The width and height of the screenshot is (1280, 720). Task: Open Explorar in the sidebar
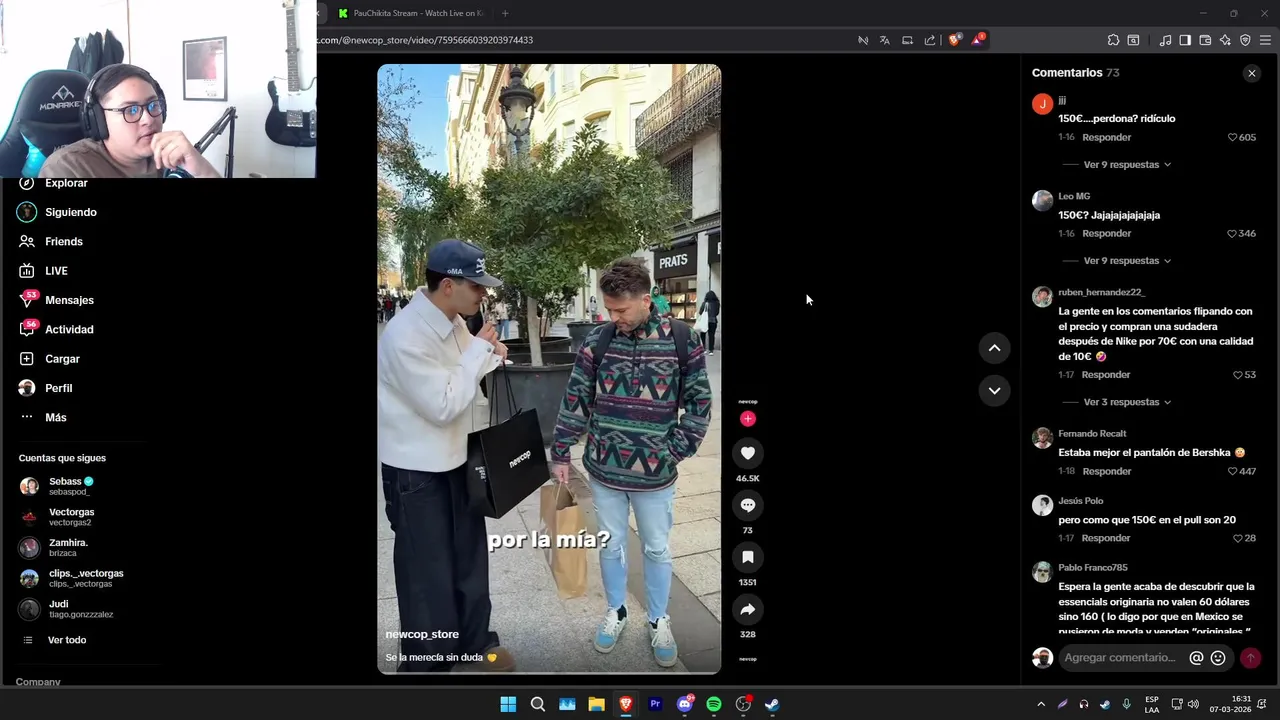(x=66, y=183)
